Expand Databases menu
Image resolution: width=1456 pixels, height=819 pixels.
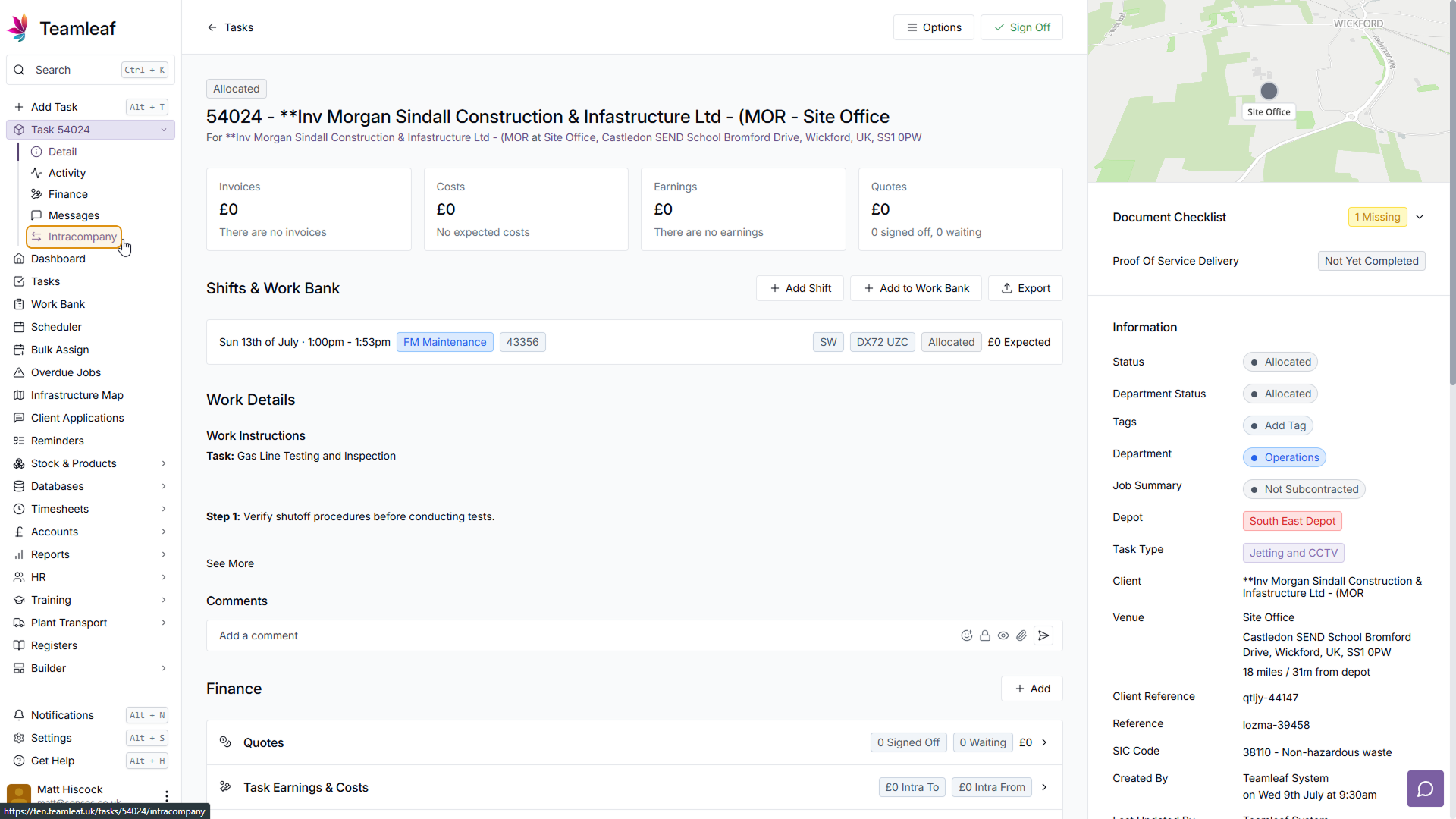tap(90, 486)
